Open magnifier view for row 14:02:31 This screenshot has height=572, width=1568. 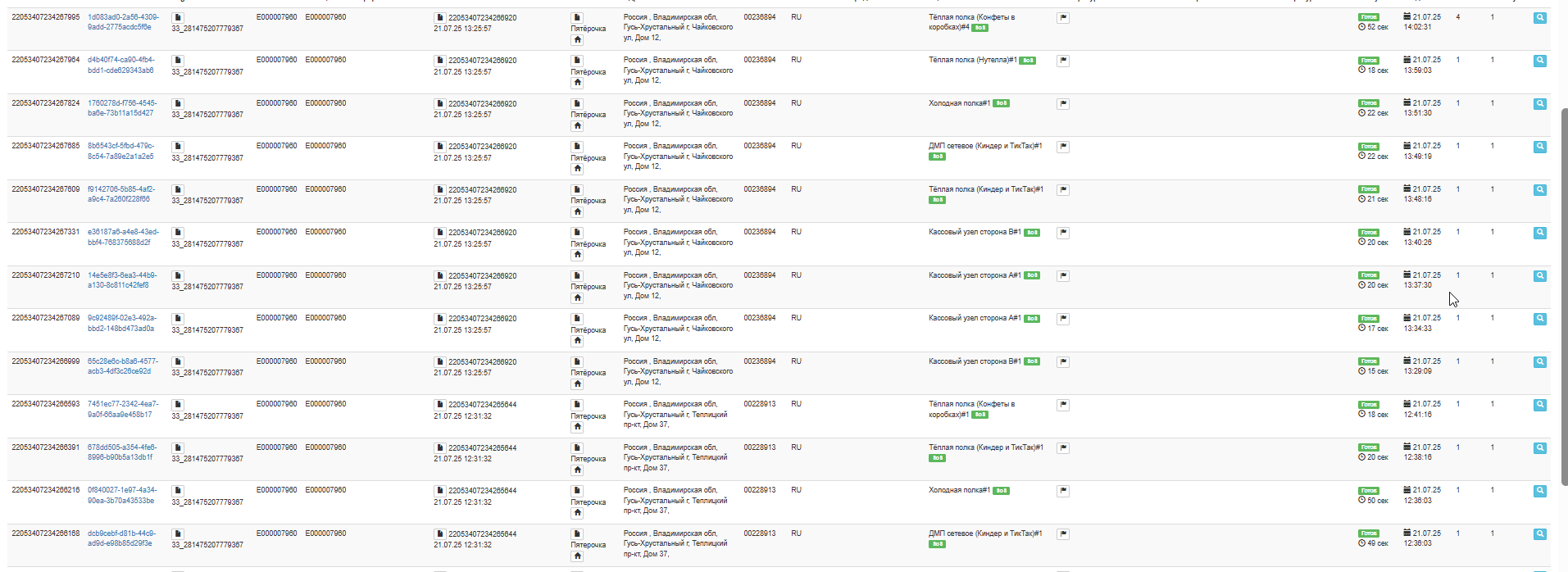(x=1540, y=18)
